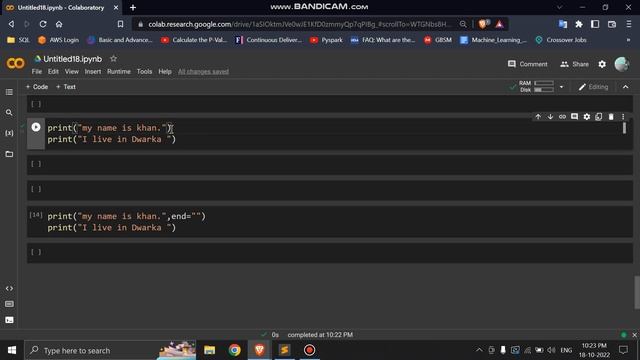Click the notebook vertical scrollbar

coord(637,293)
